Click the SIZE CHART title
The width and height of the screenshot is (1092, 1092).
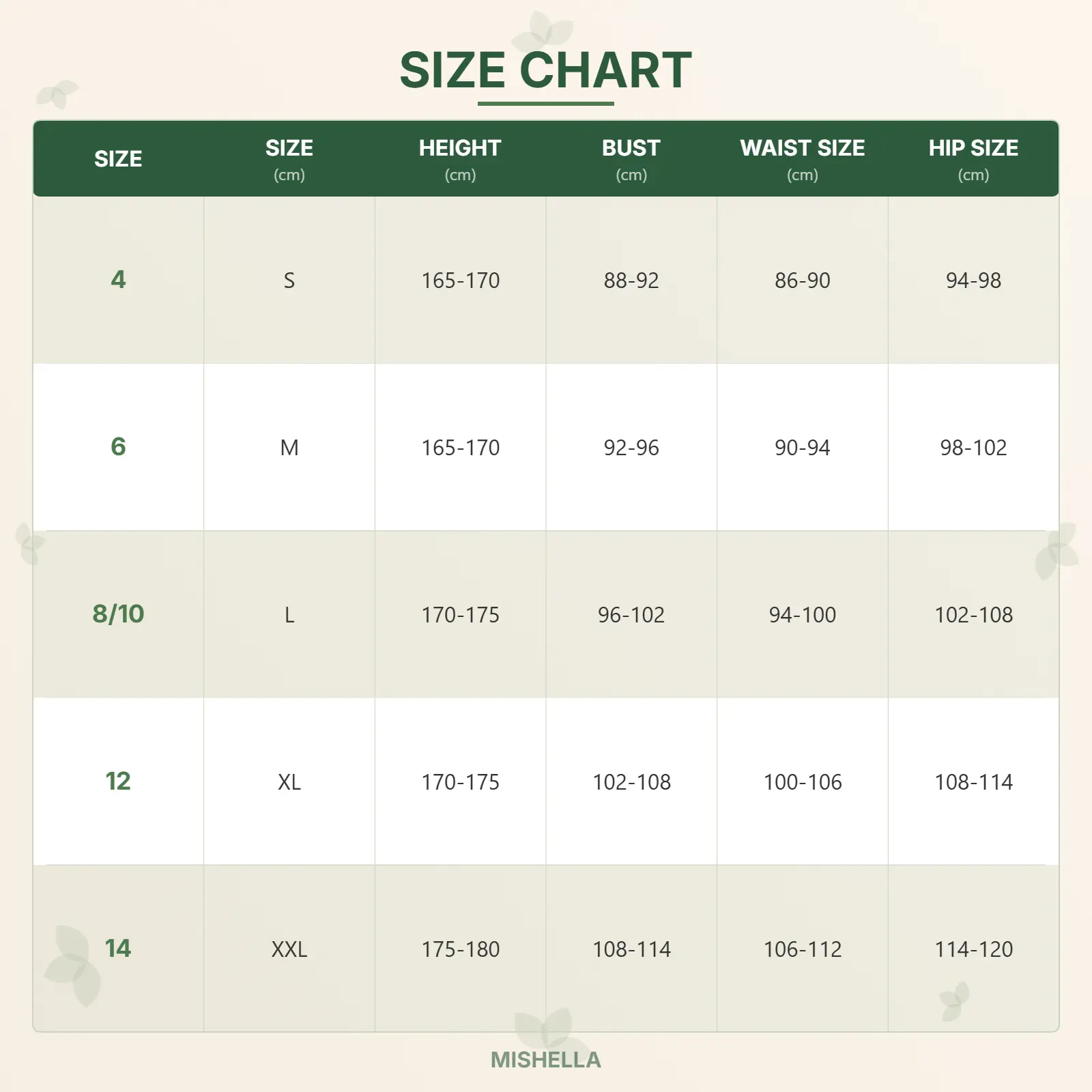(x=545, y=70)
